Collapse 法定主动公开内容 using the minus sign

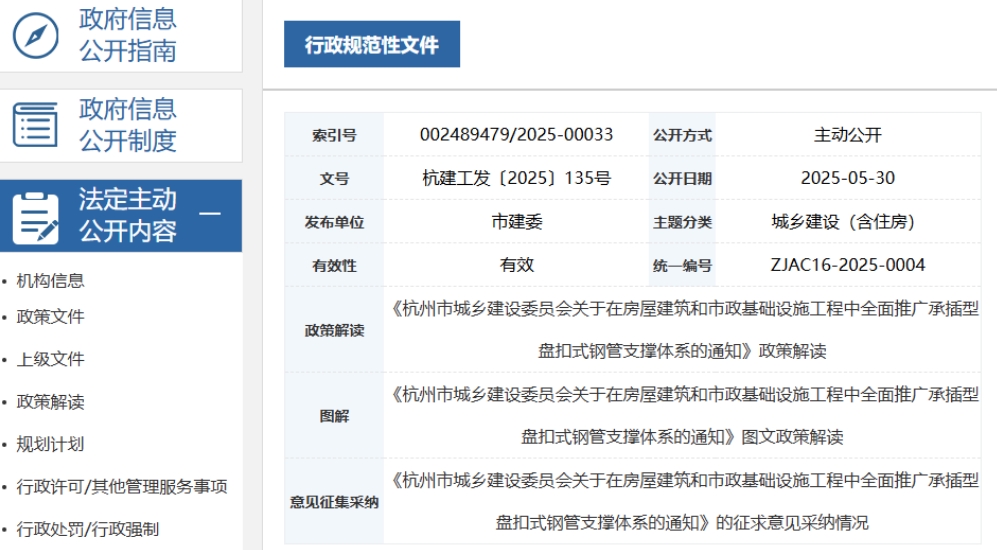210,214
